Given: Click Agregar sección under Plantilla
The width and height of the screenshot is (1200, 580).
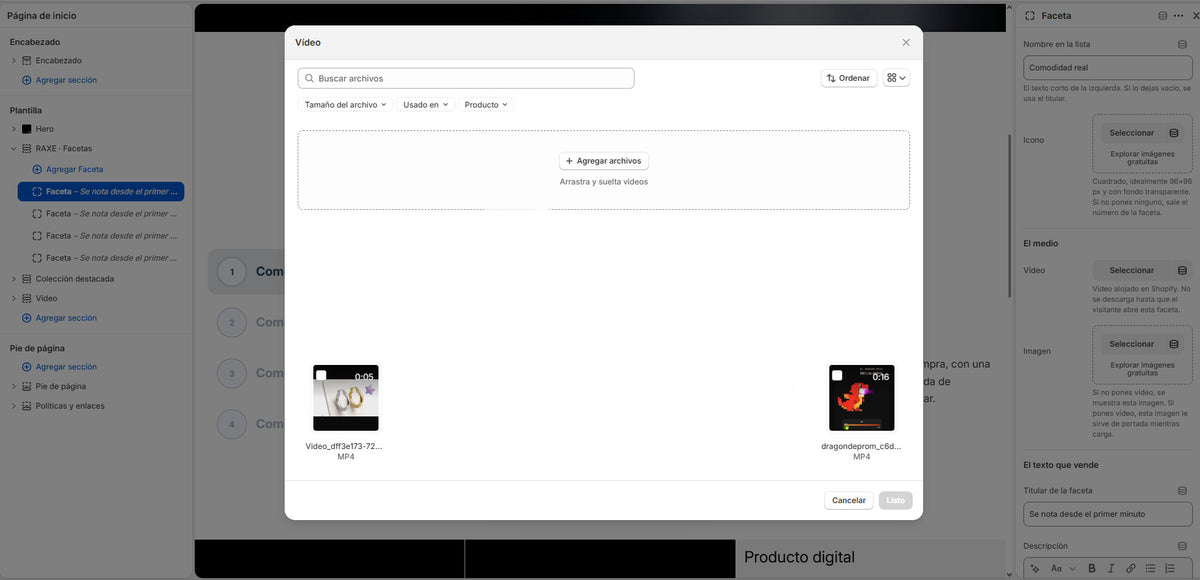Looking at the screenshot, I should [x=59, y=318].
